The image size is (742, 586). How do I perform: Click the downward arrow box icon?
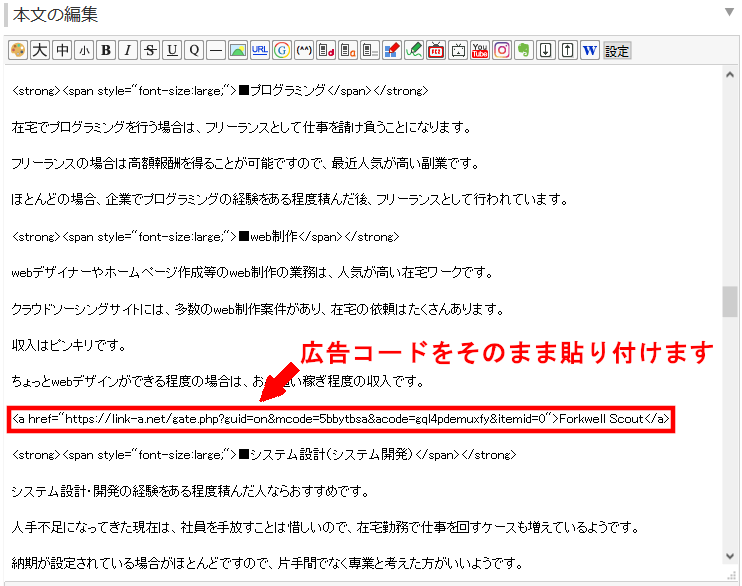pos(546,50)
